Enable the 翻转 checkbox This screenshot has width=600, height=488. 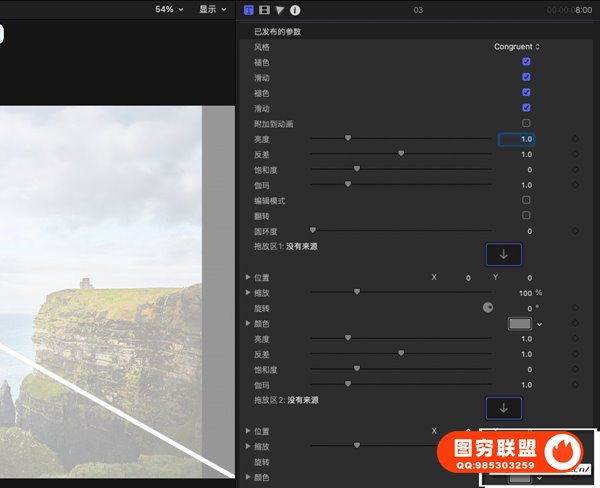click(x=526, y=216)
